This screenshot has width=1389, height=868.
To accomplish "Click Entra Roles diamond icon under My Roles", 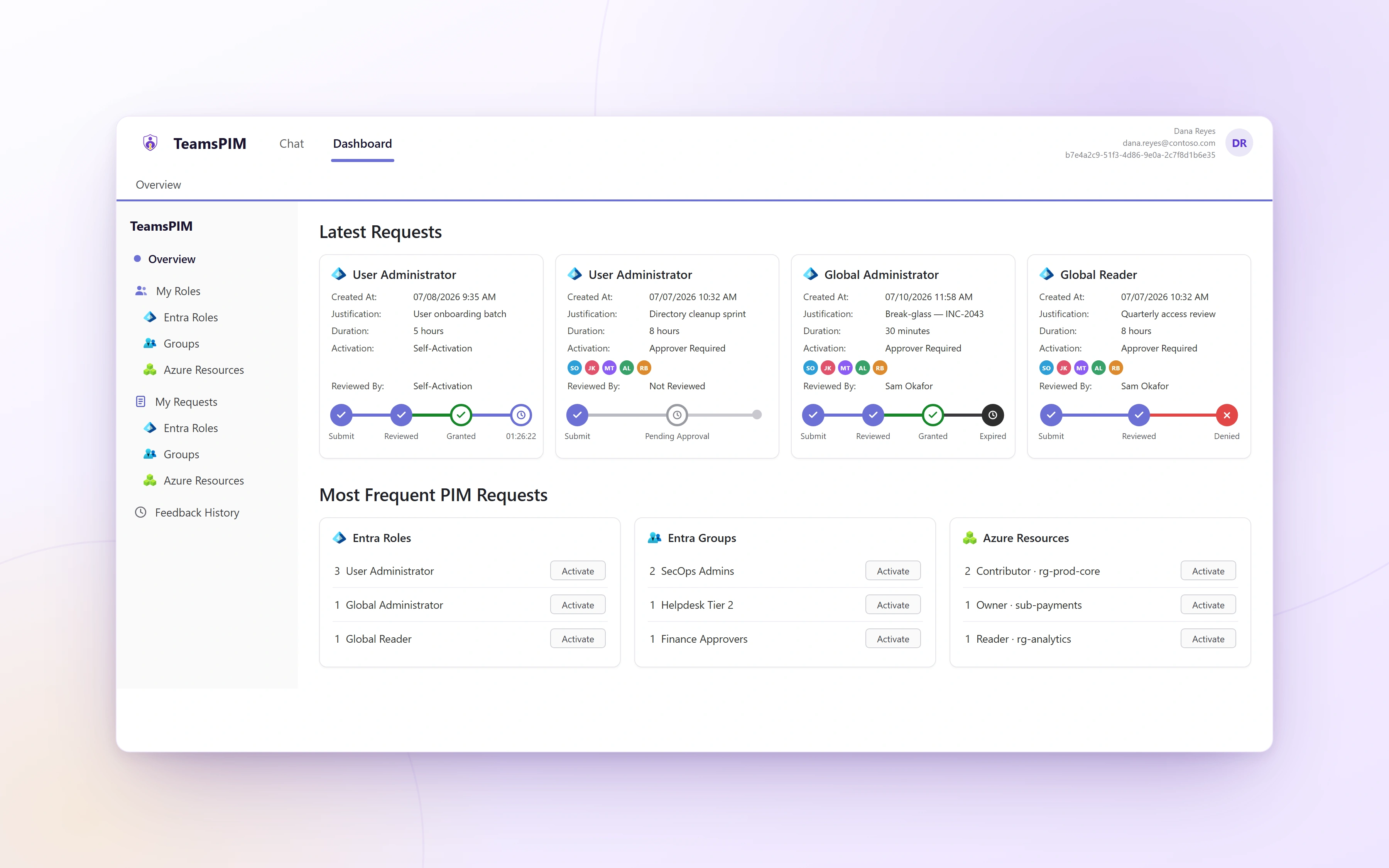I will click(150, 317).
